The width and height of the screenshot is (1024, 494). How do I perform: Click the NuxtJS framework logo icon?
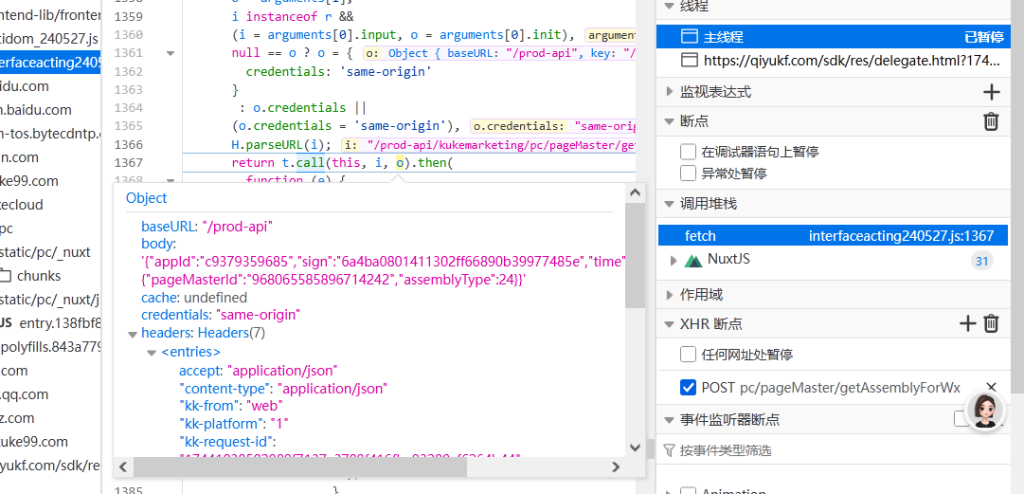point(693,261)
